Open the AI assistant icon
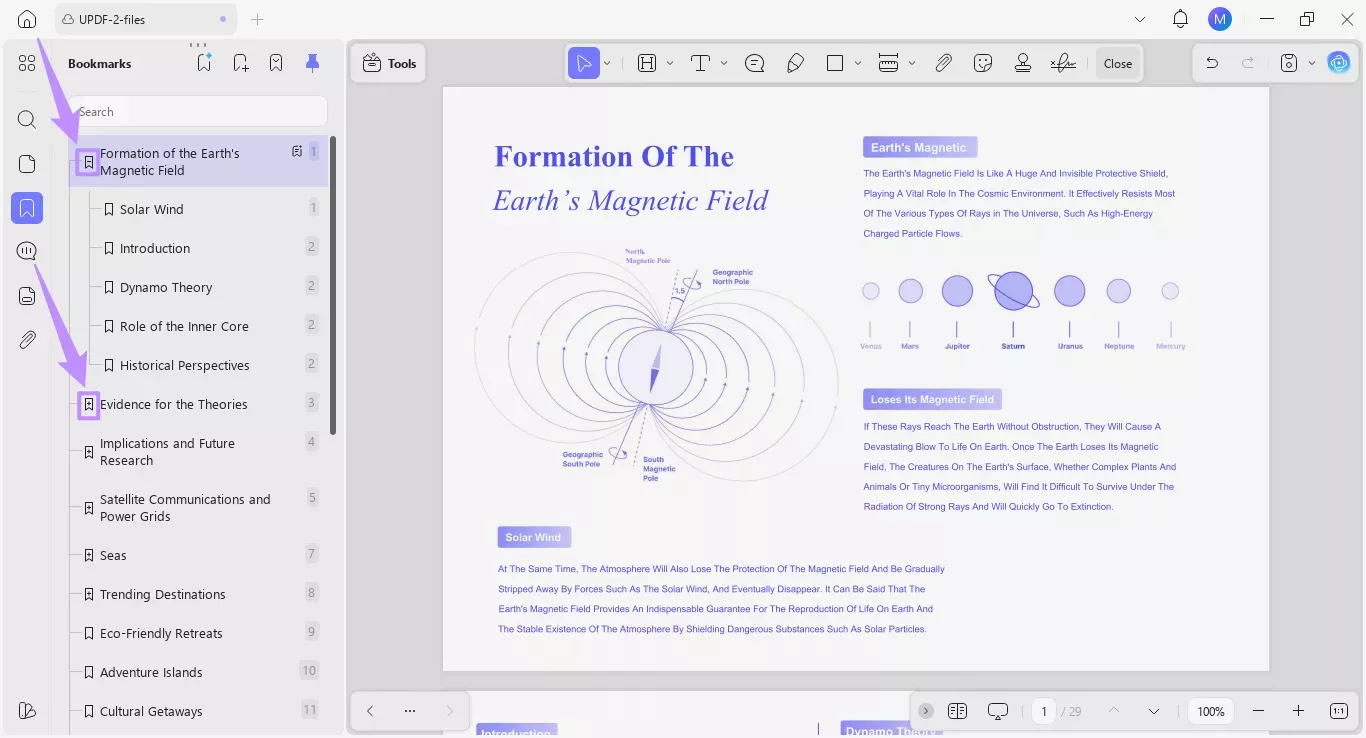The height and width of the screenshot is (738, 1366). (x=1339, y=62)
